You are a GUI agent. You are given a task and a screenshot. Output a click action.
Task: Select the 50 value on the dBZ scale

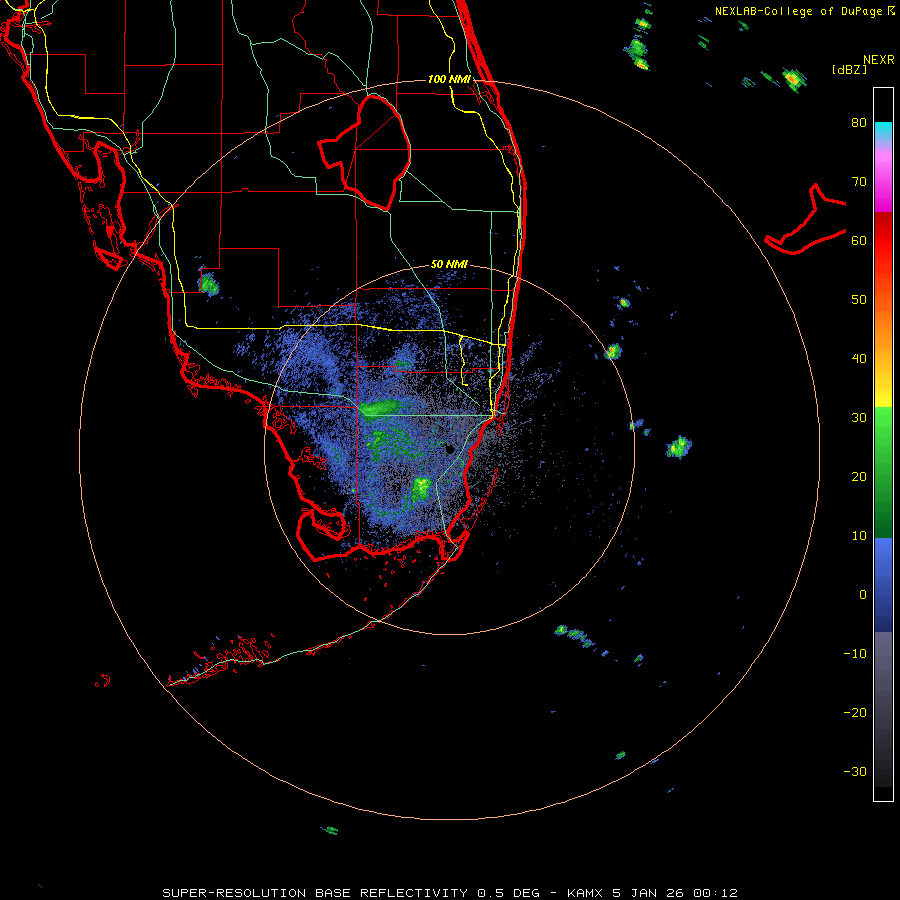coord(859,300)
